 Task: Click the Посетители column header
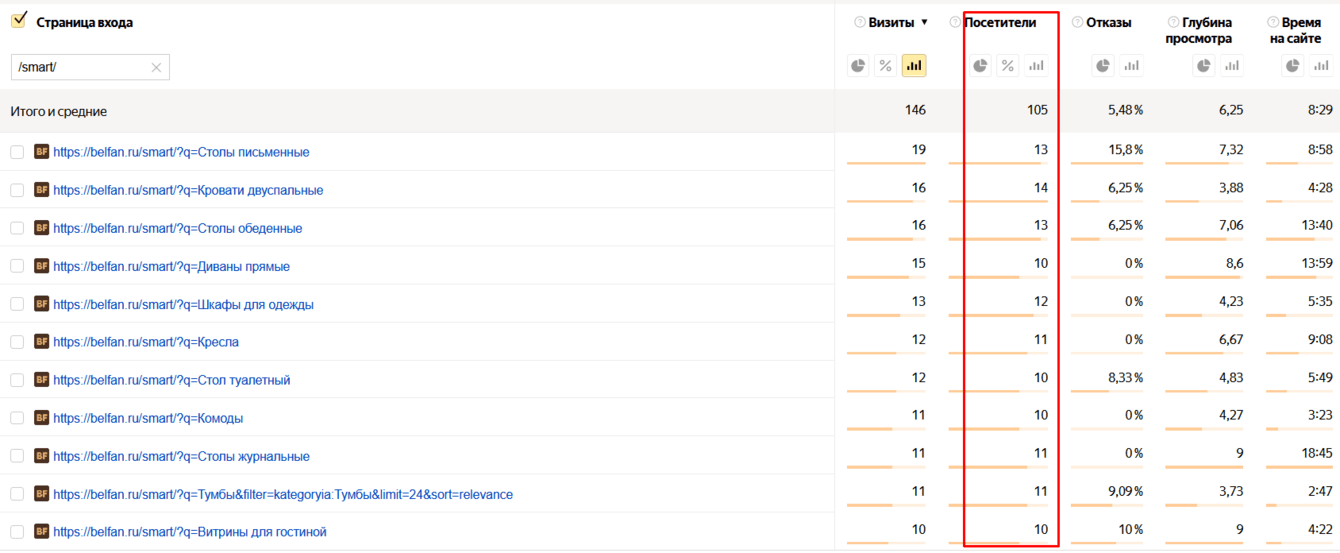[x=1000, y=22]
